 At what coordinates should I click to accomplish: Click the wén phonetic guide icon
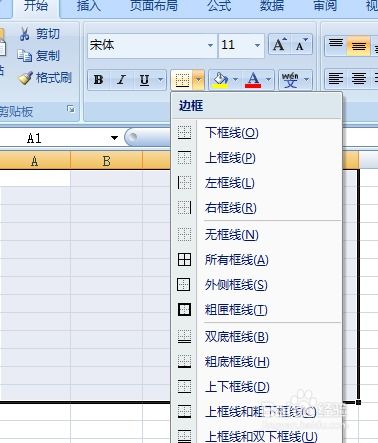coord(290,80)
